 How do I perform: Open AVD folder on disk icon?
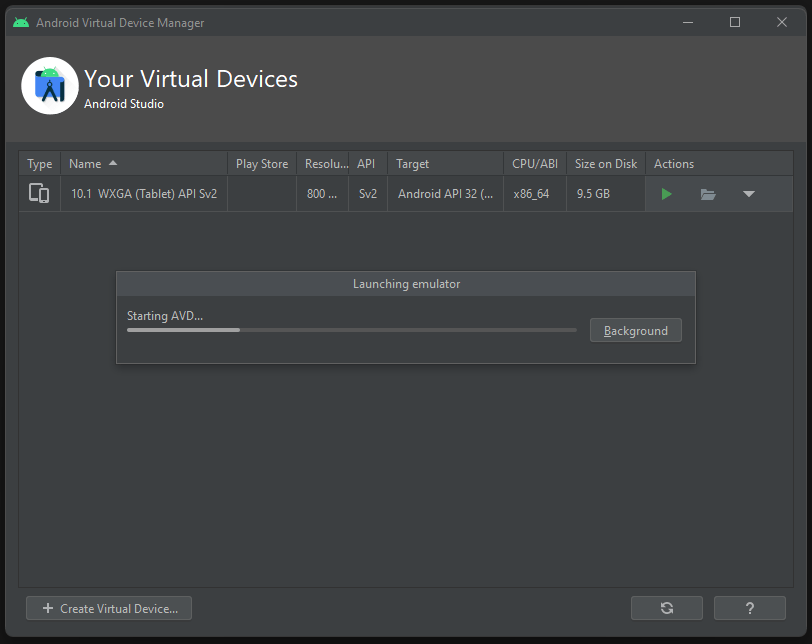click(x=708, y=194)
